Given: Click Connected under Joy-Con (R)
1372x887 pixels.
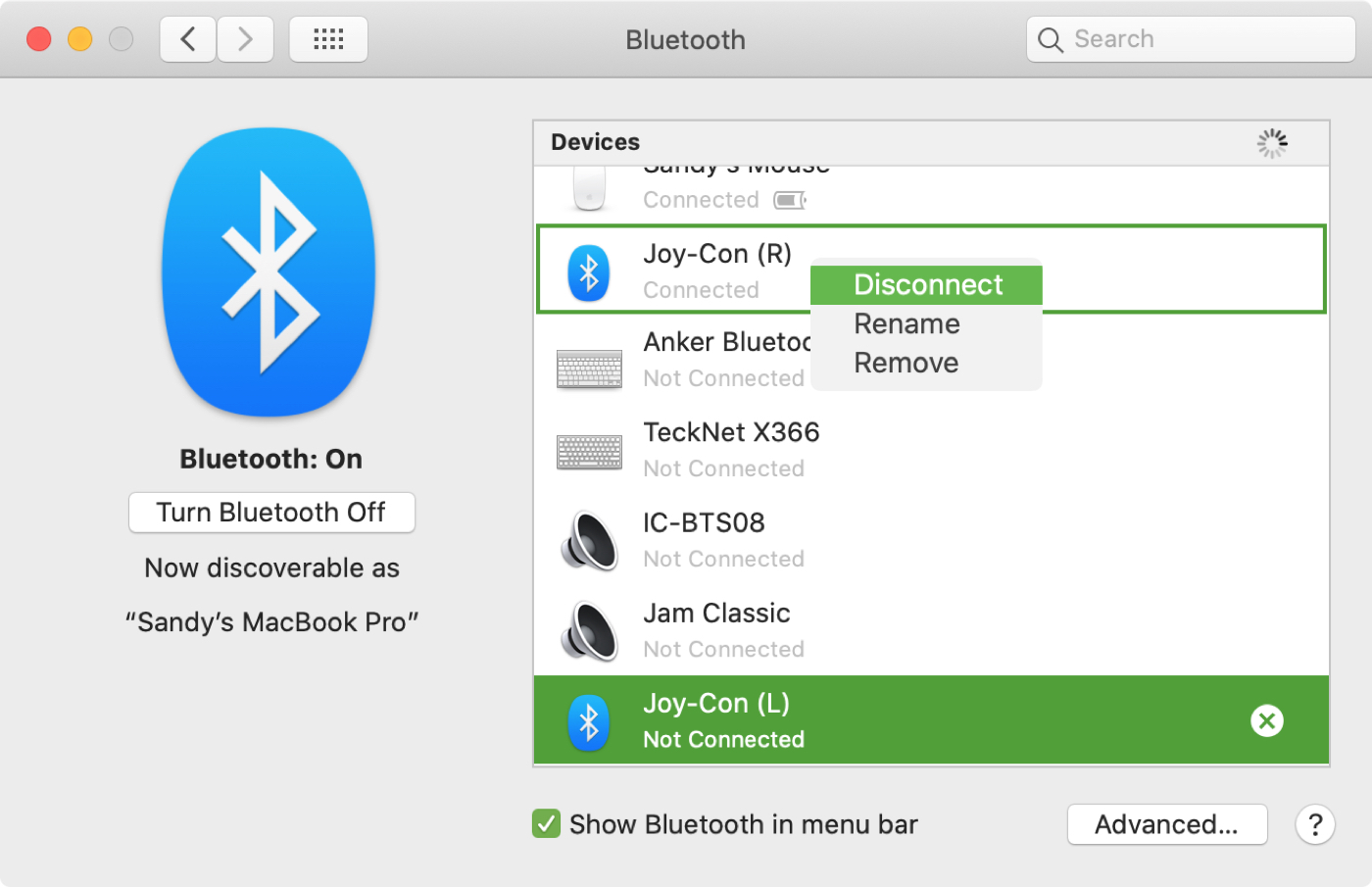Looking at the screenshot, I should click(x=701, y=290).
